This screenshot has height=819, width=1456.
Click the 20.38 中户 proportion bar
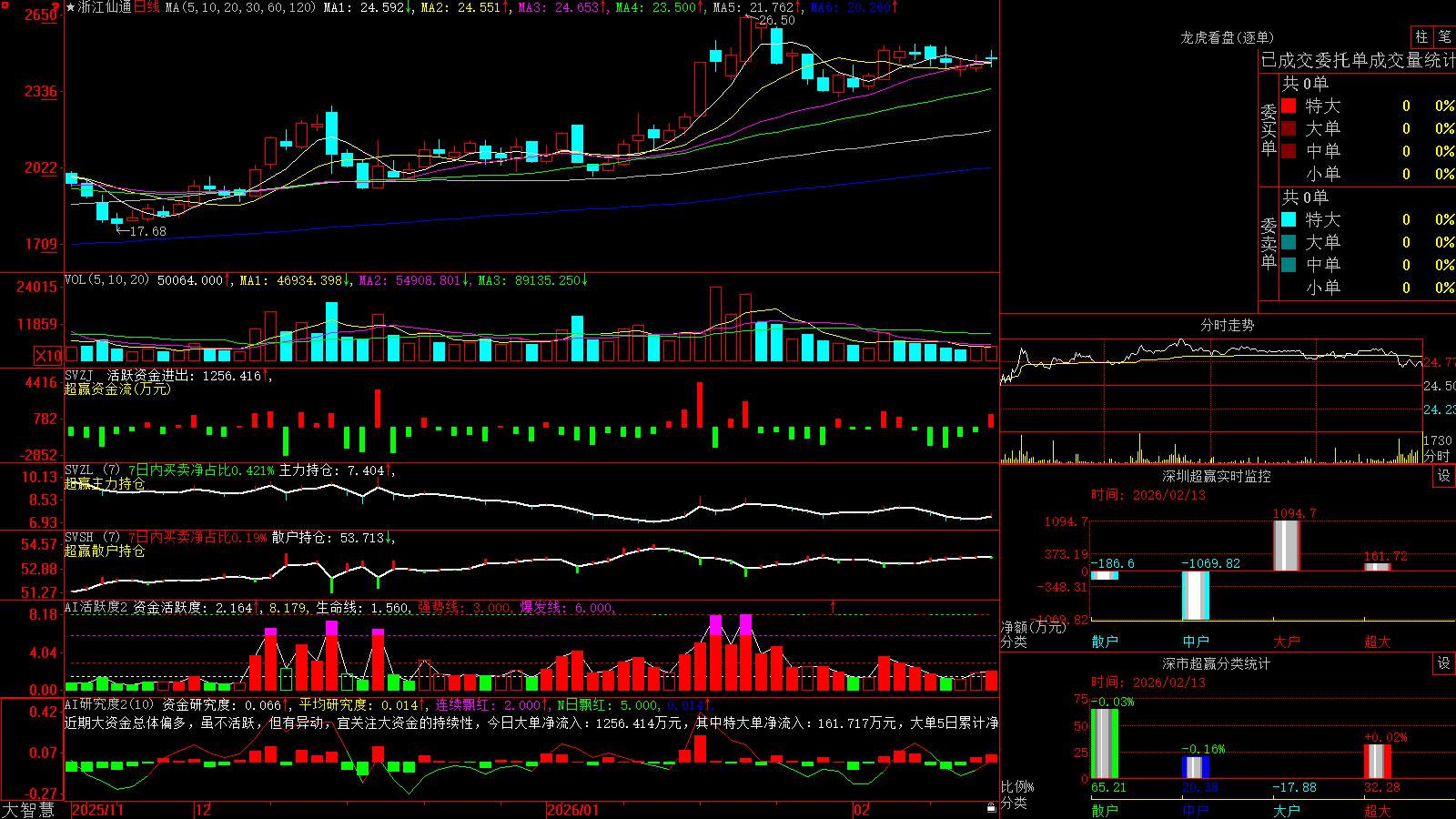tap(1195, 767)
